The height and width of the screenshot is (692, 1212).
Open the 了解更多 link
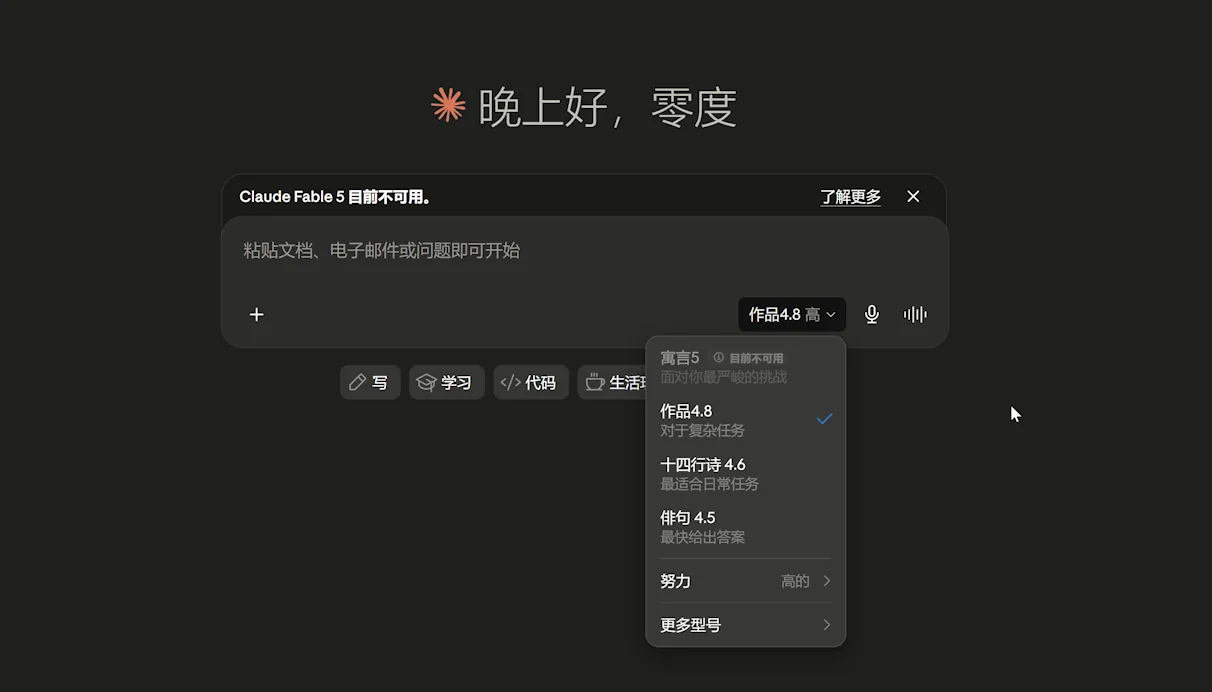point(851,197)
